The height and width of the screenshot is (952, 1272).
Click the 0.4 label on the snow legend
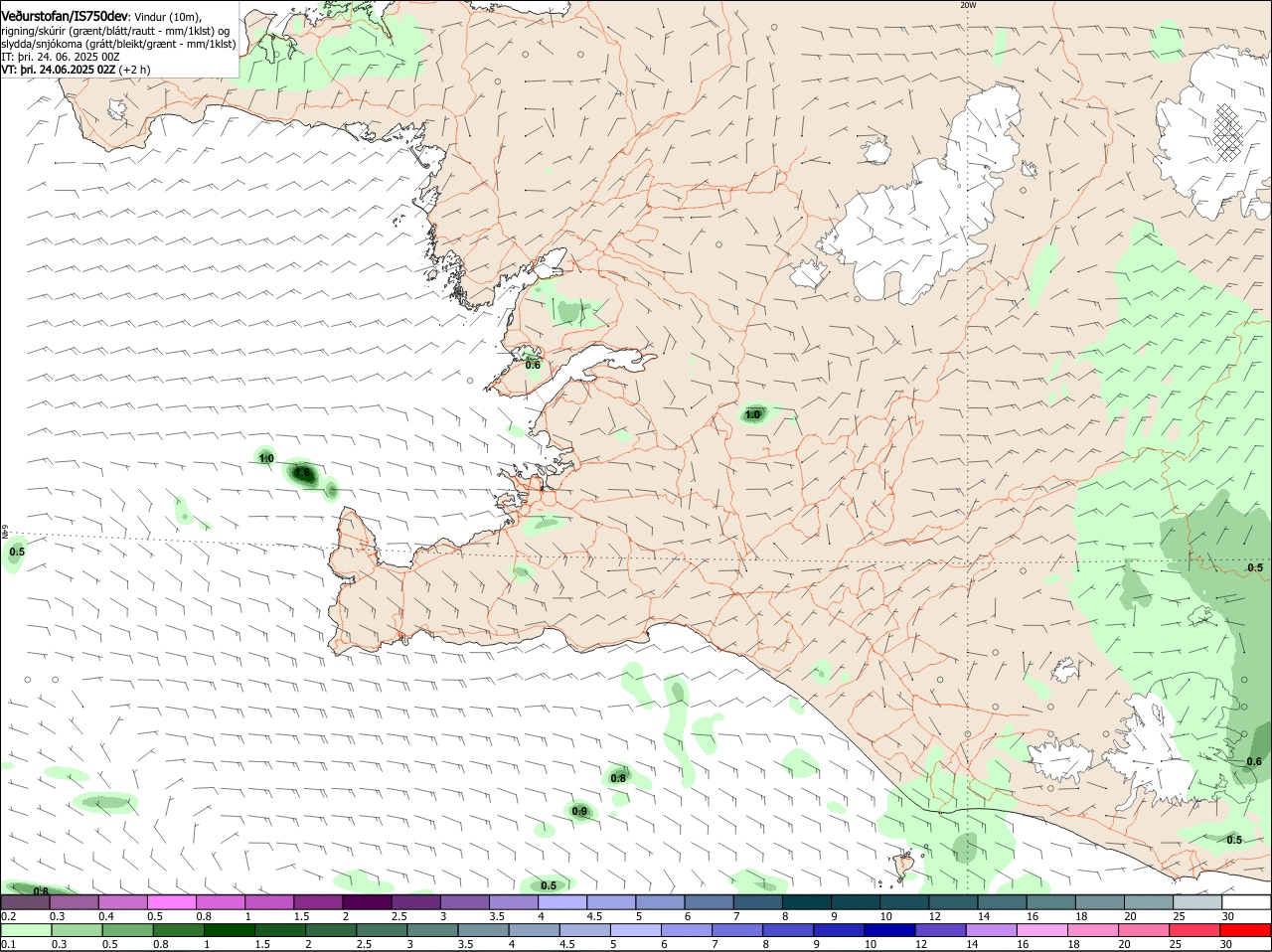[x=106, y=916]
